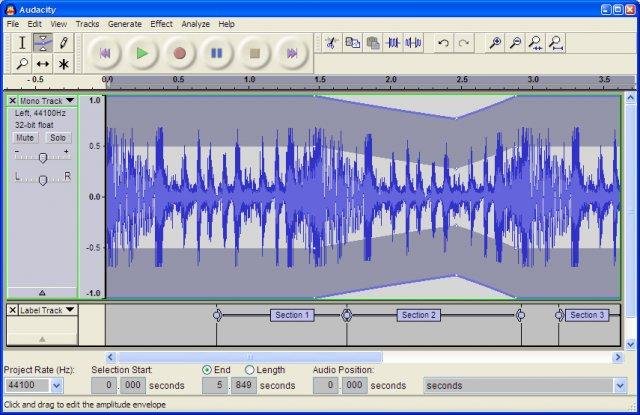Click the Skip to Start button
Viewport: 640px width, 415px height.
click(105, 52)
